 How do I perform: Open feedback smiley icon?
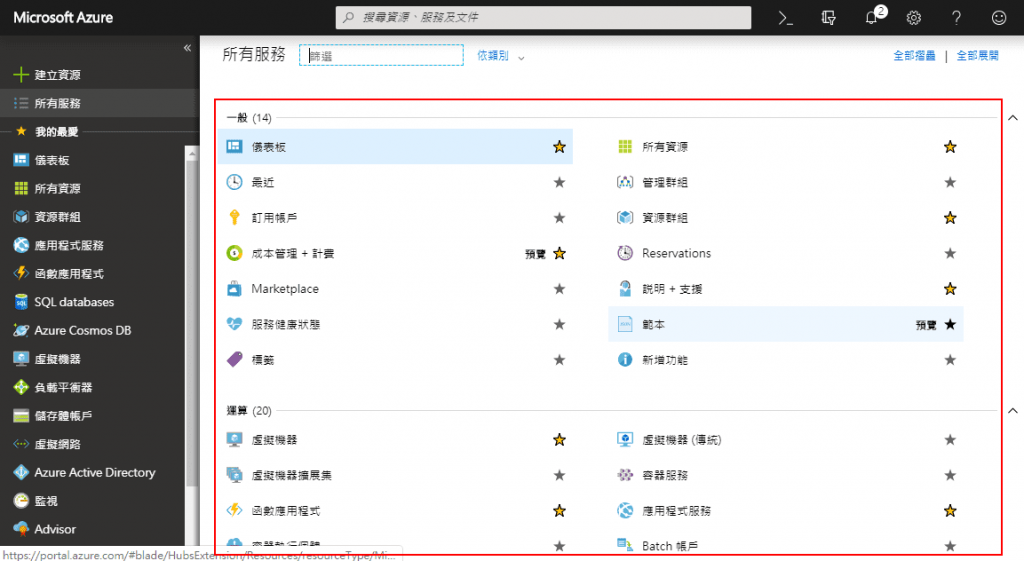(999, 18)
